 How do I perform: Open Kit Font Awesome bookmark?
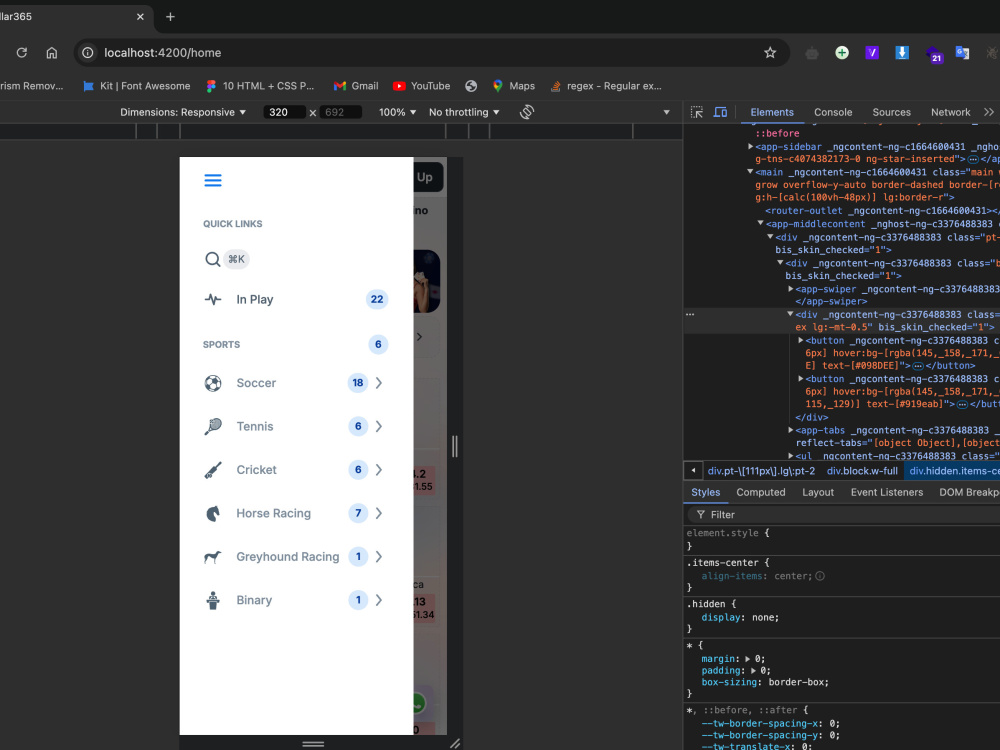click(x=136, y=86)
